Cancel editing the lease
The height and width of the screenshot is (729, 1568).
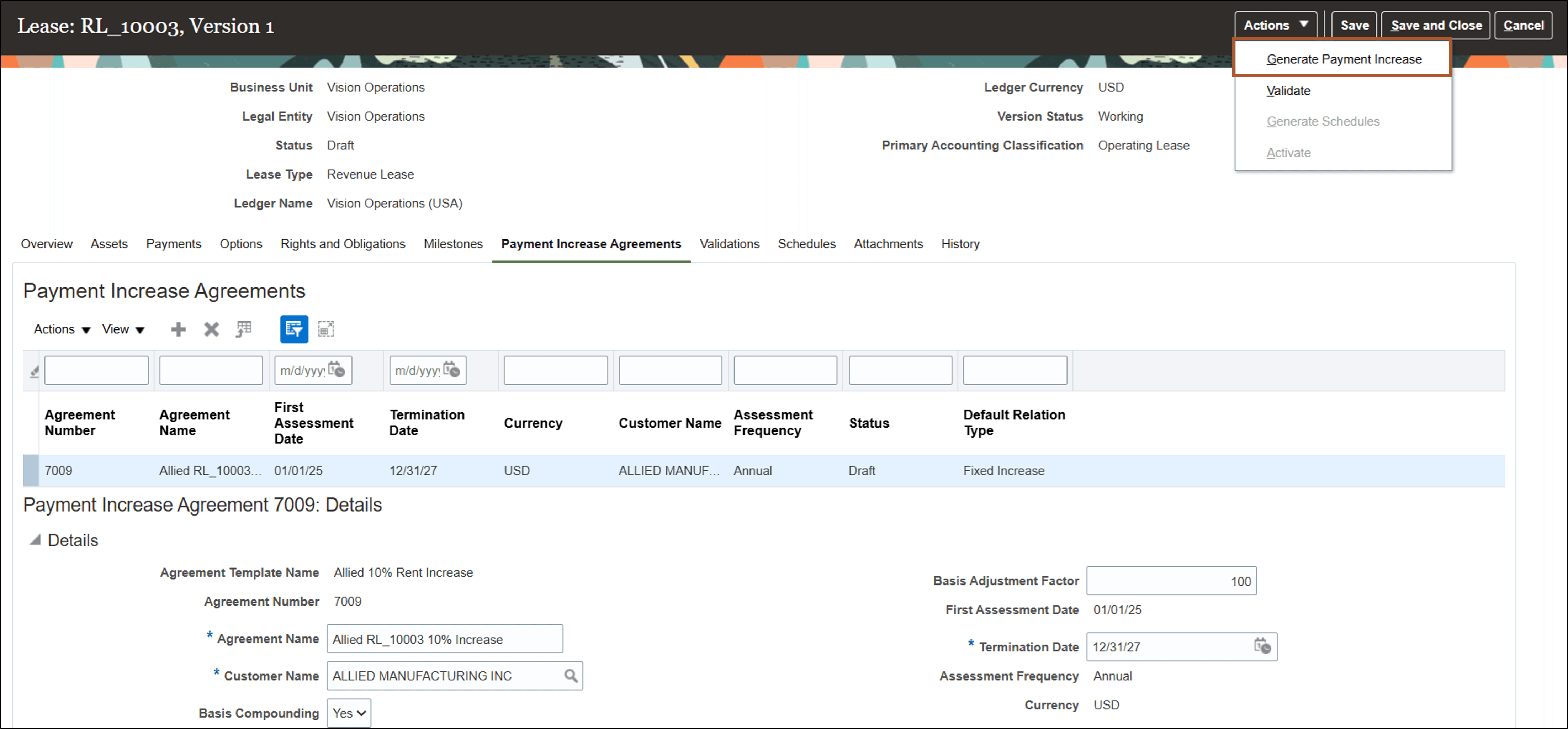(x=1523, y=25)
